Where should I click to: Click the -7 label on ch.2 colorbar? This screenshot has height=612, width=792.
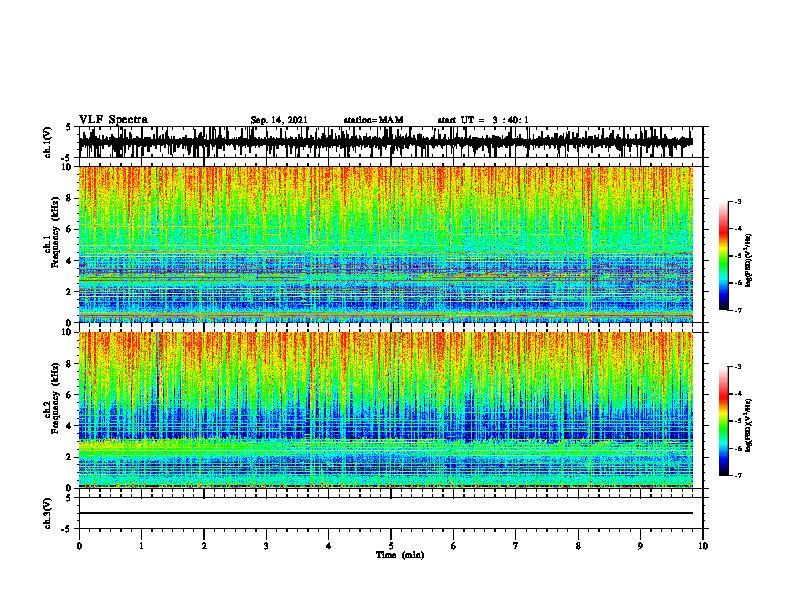tap(737, 476)
